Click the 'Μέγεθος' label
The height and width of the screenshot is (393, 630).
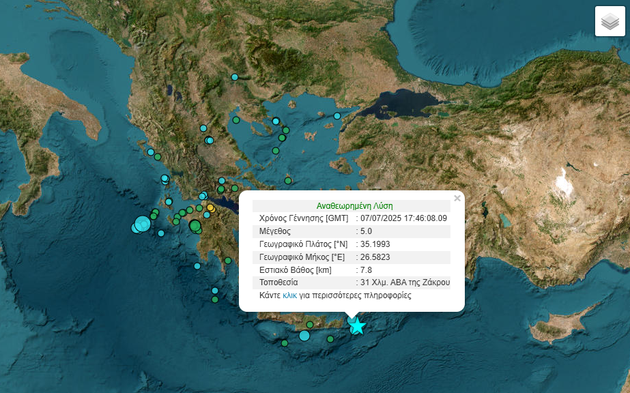click(275, 231)
